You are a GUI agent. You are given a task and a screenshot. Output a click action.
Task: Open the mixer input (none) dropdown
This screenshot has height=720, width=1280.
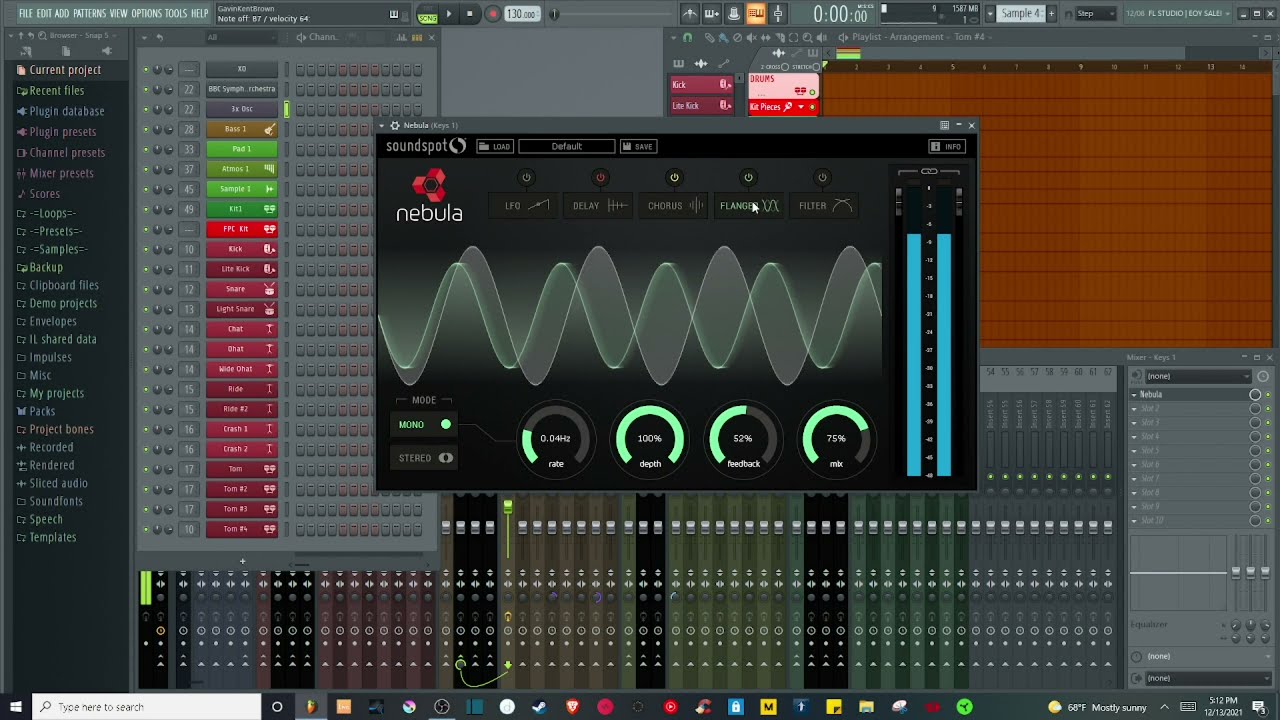1198,376
